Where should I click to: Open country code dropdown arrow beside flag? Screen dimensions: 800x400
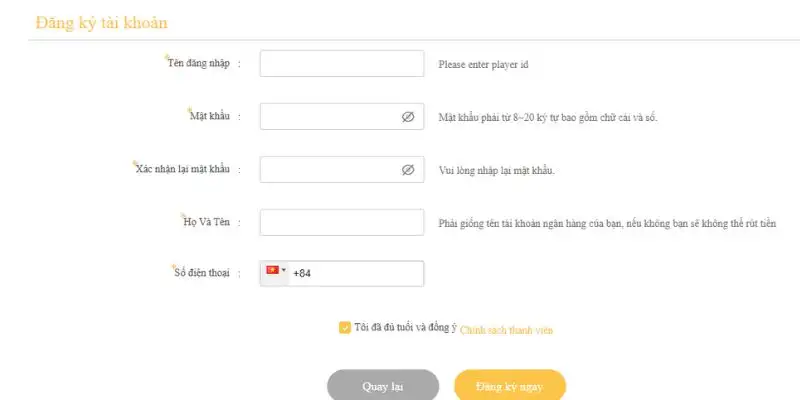coord(284,271)
